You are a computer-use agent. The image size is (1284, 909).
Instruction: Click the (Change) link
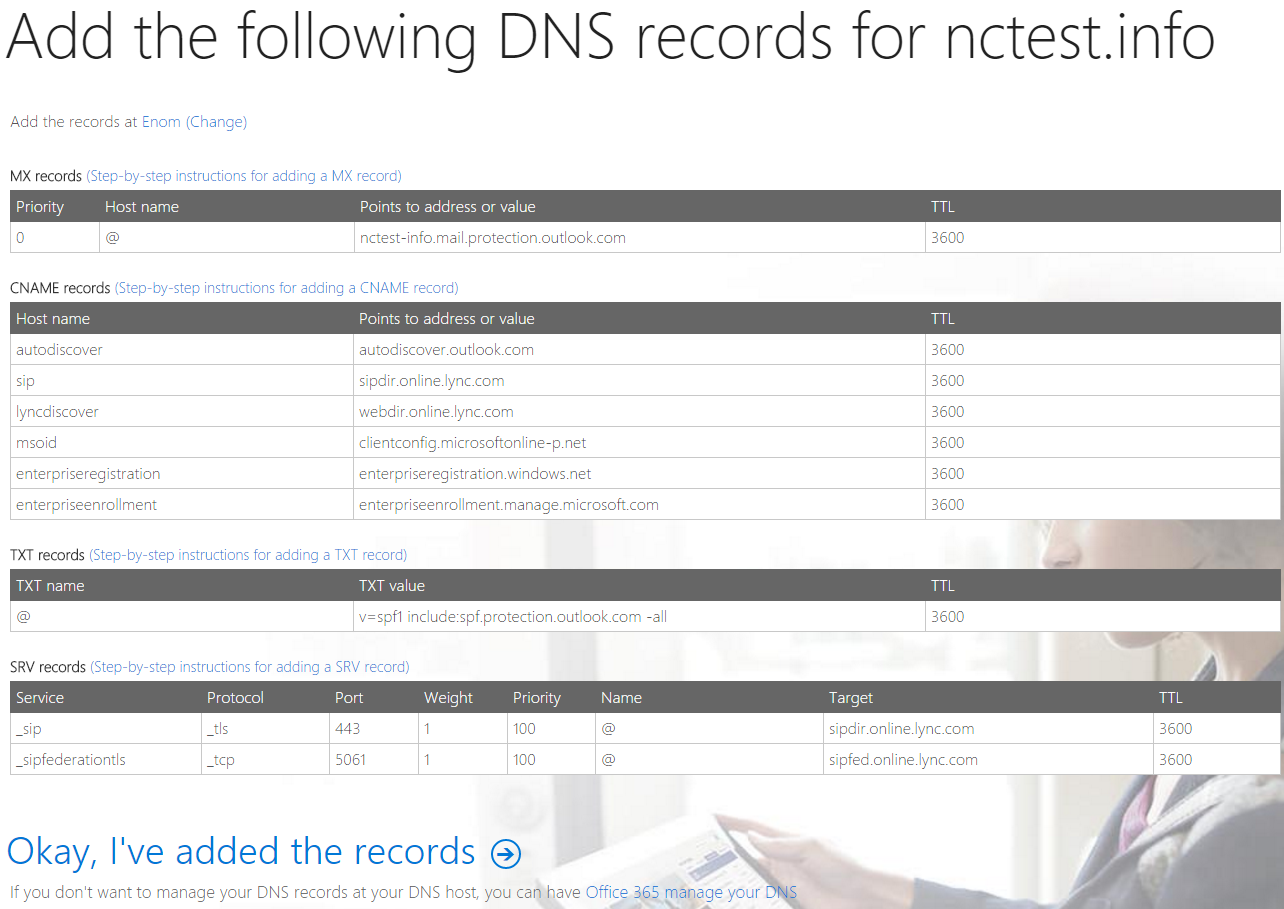coord(216,122)
